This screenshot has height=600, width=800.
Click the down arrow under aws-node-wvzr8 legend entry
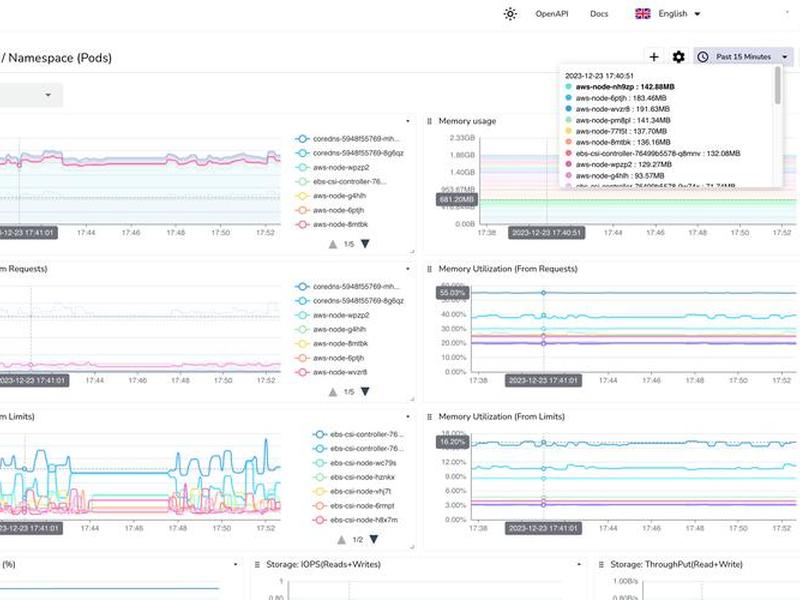click(365, 392)
